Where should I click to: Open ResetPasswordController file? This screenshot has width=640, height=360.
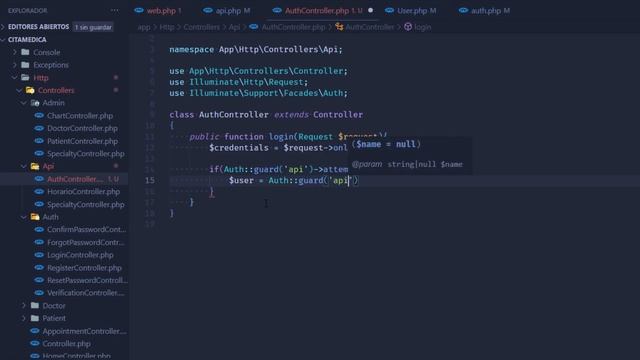[x=87, y=280]
